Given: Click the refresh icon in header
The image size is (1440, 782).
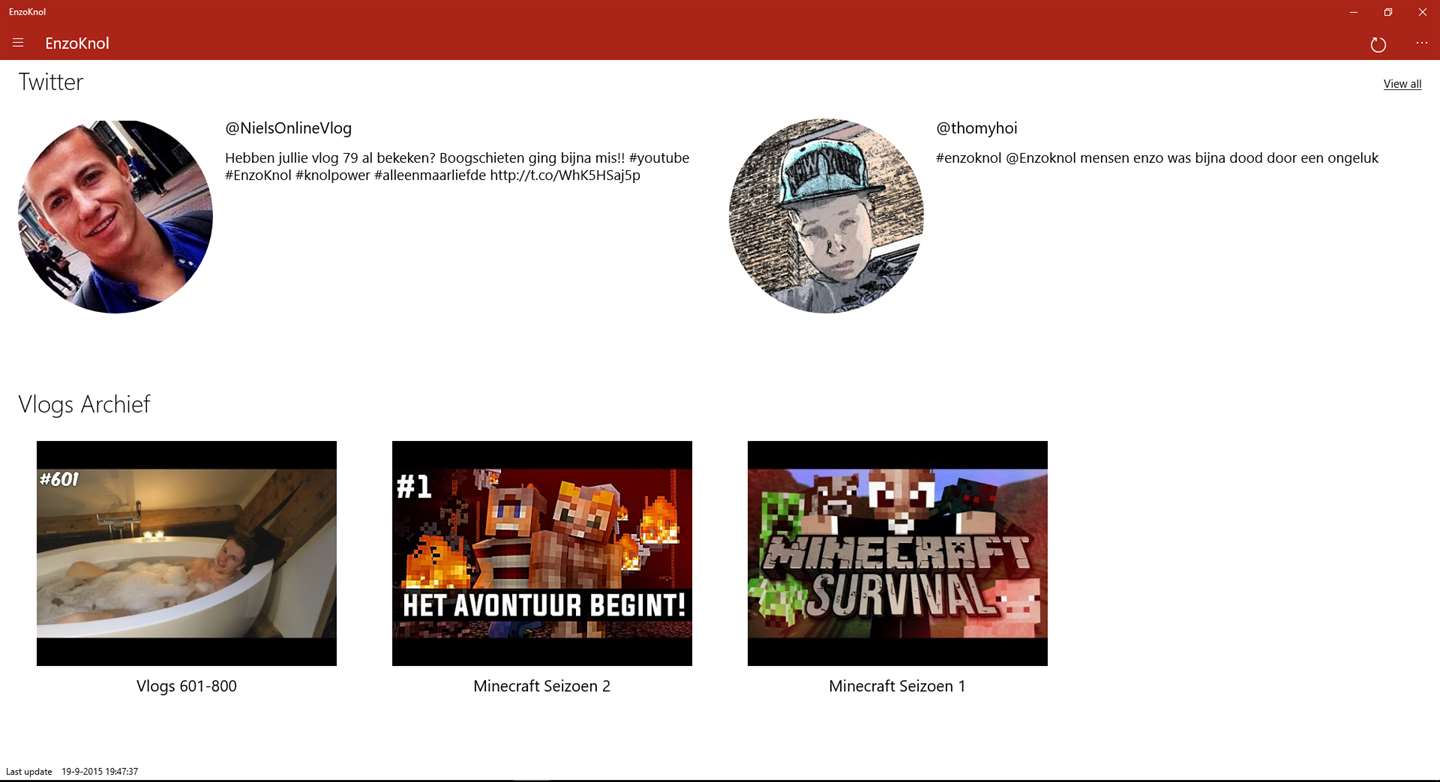Looking at the screenshot, I should 1378,44.
